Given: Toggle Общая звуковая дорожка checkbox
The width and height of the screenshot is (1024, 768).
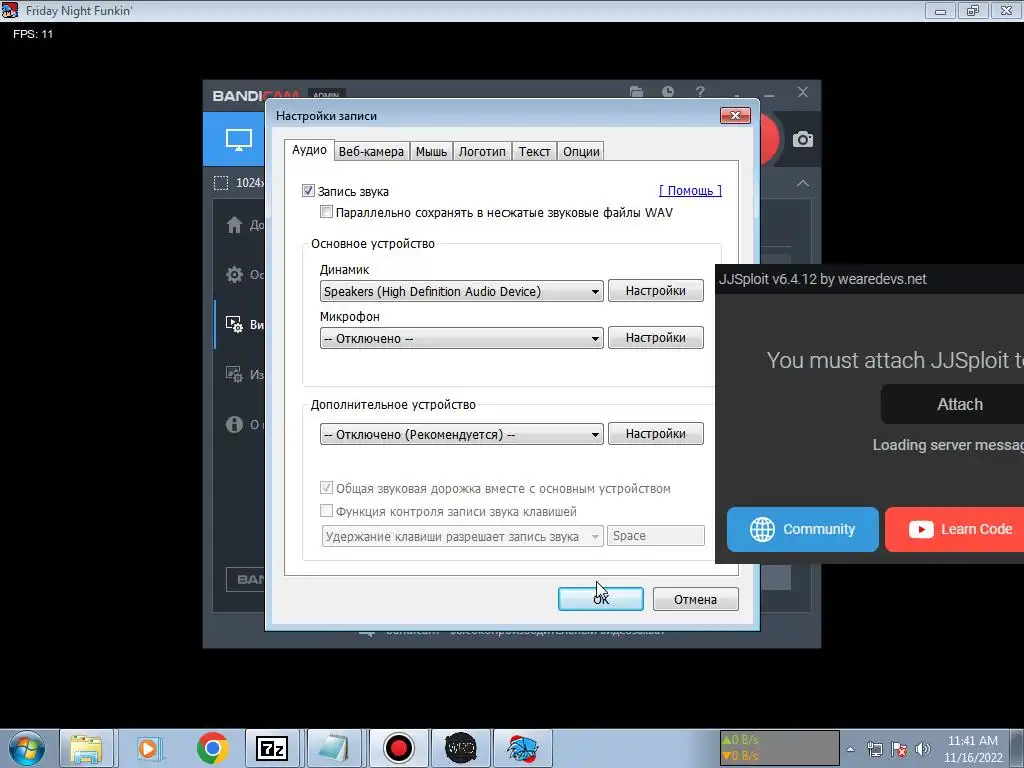Looking at the screenshot, I should [x=326, y=488].
